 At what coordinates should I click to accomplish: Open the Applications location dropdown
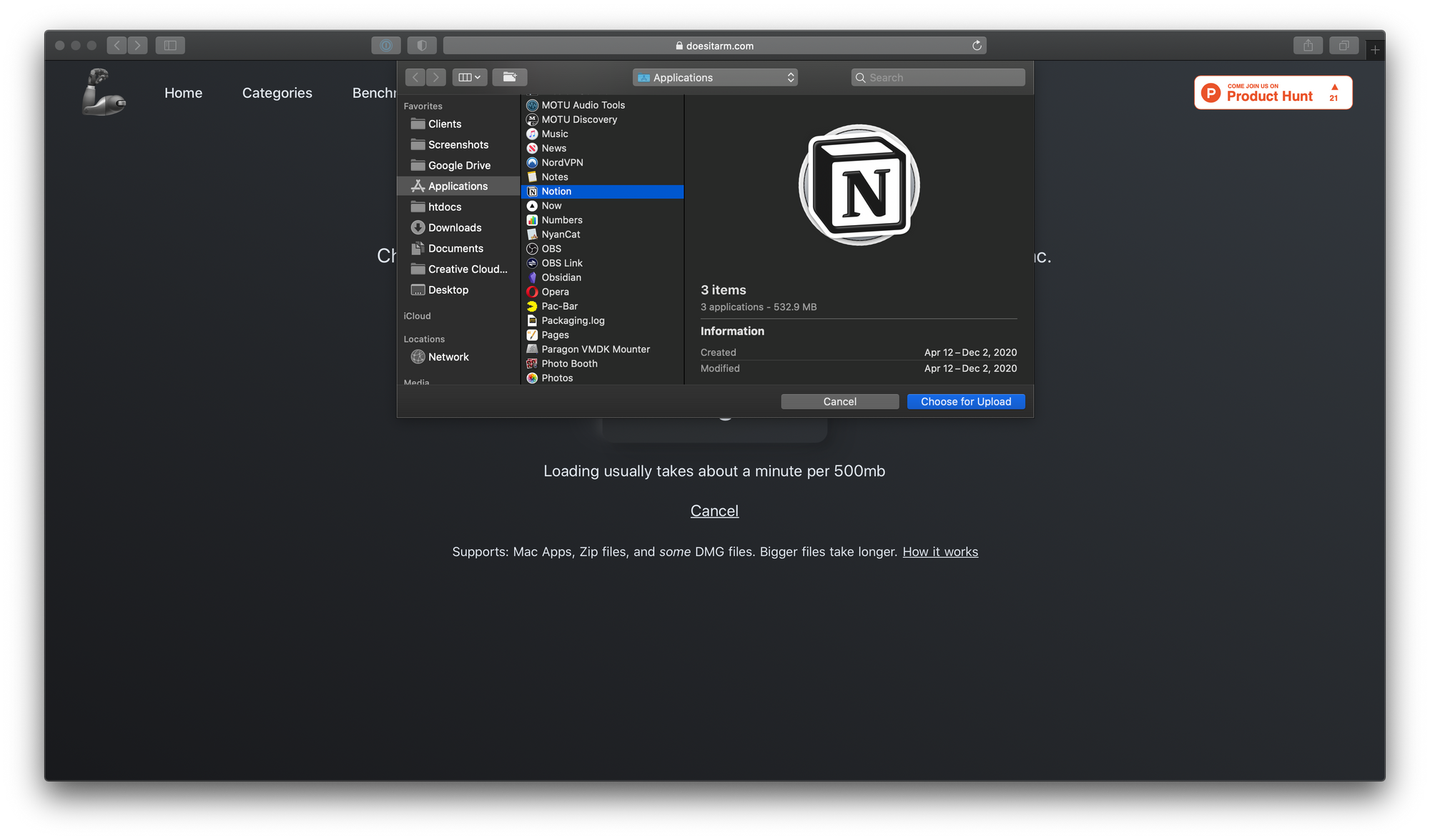[715, 76]
